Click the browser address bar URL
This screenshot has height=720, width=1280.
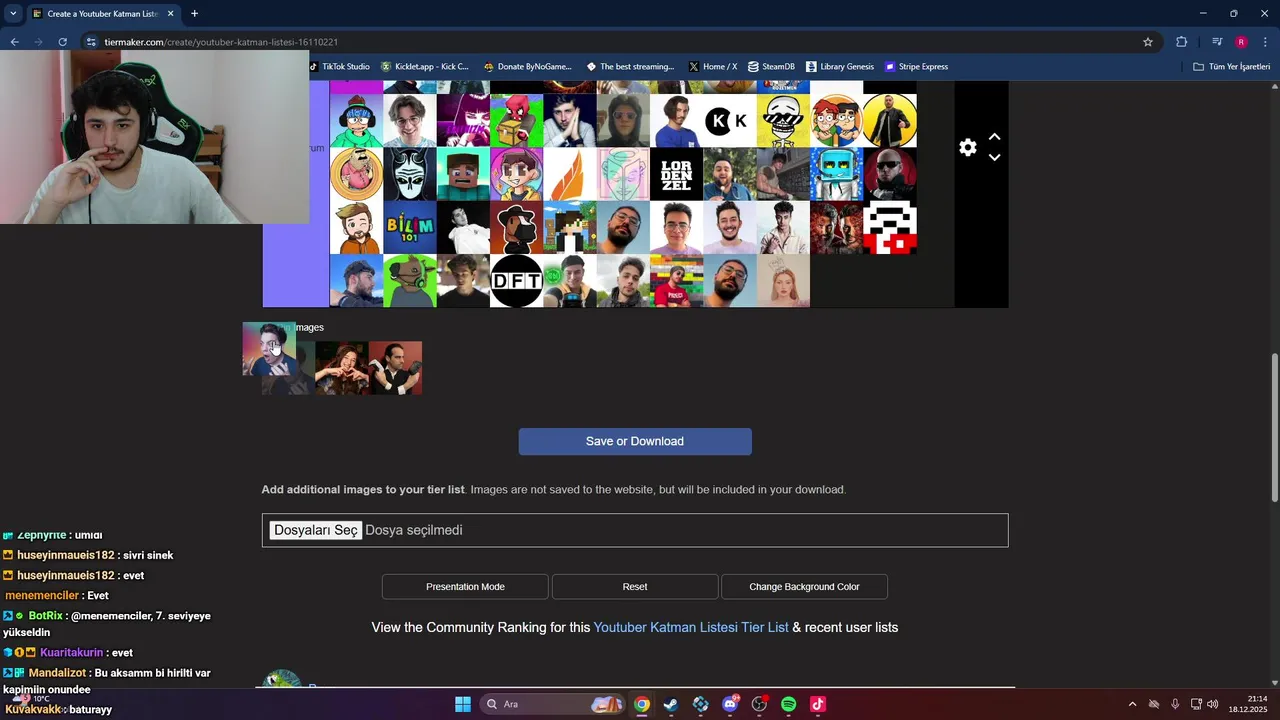click(x=221, y=42)
